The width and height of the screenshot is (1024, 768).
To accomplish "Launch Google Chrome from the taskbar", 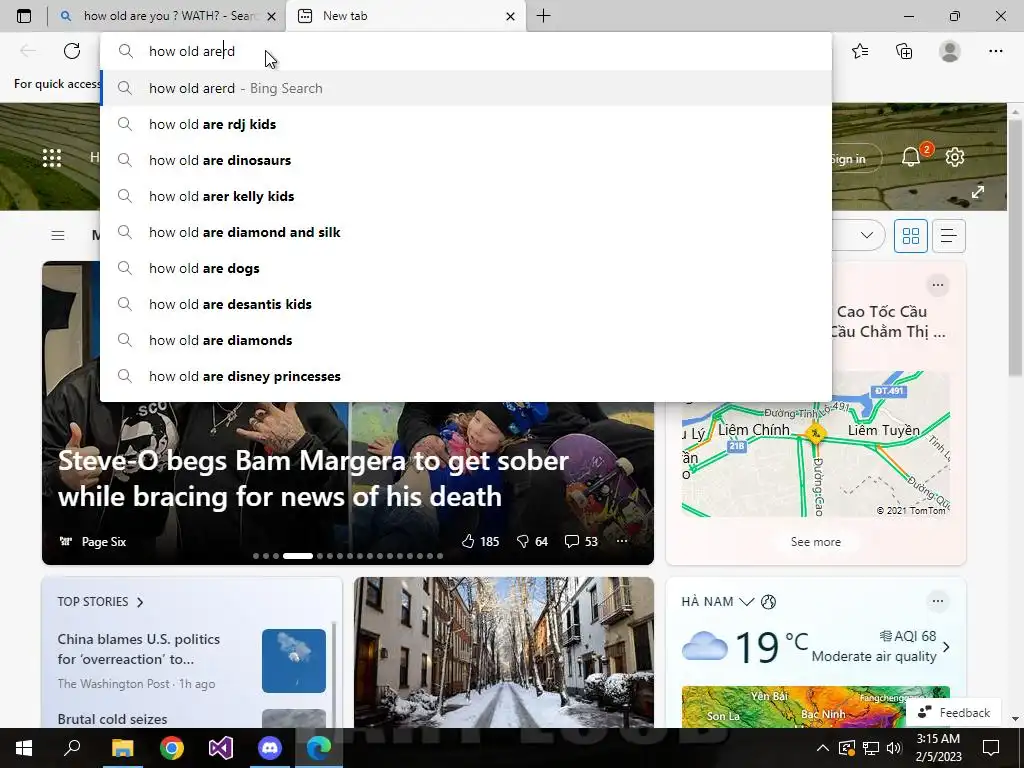I will pos(172,748).
